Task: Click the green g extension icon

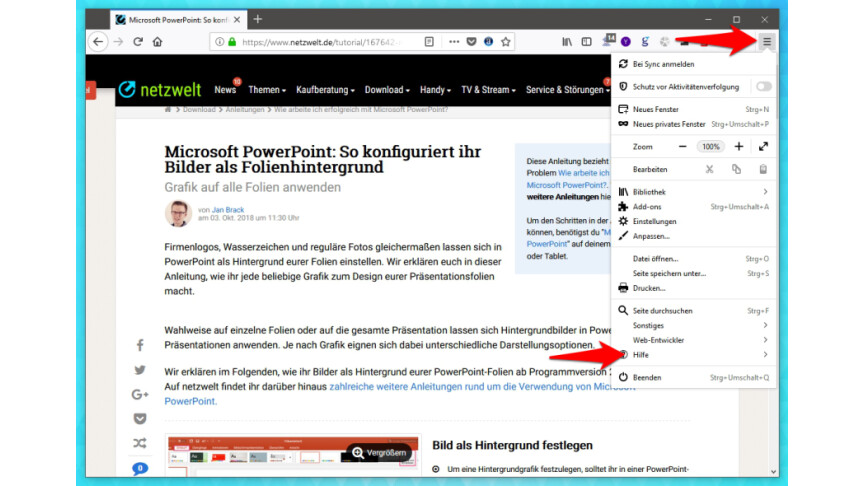Action: coord(645,42)
